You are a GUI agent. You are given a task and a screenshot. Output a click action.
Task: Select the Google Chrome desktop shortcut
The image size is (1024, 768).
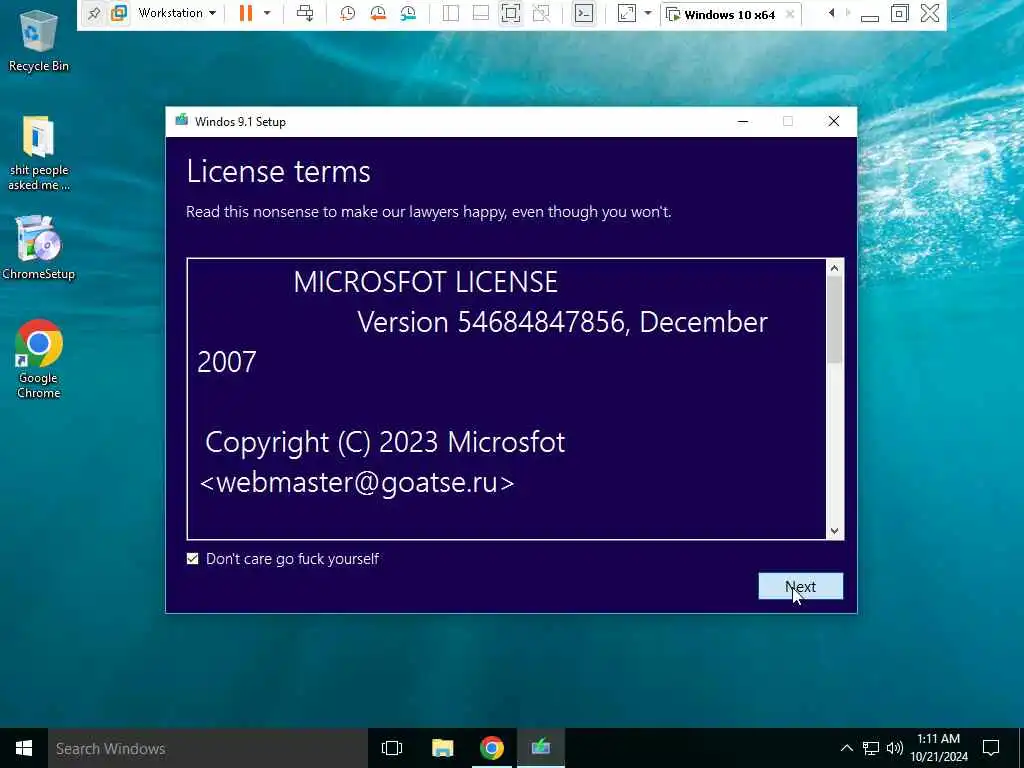coord(39,359)
